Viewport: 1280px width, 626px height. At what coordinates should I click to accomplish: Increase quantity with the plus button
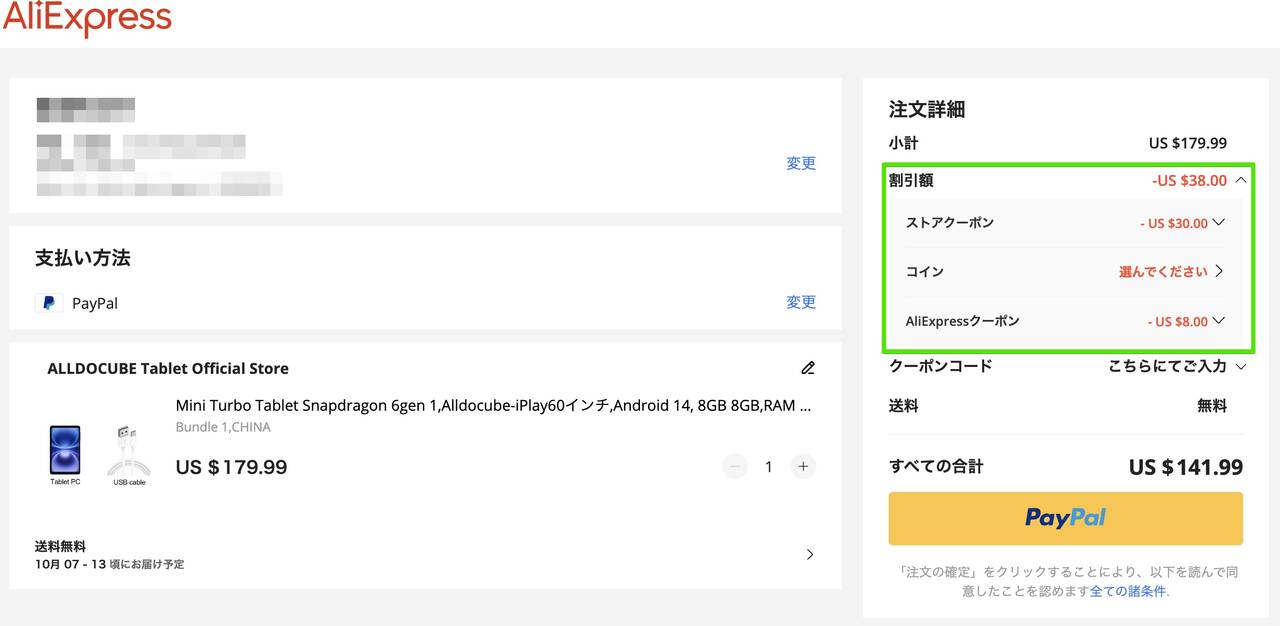[x=802, y=466]
